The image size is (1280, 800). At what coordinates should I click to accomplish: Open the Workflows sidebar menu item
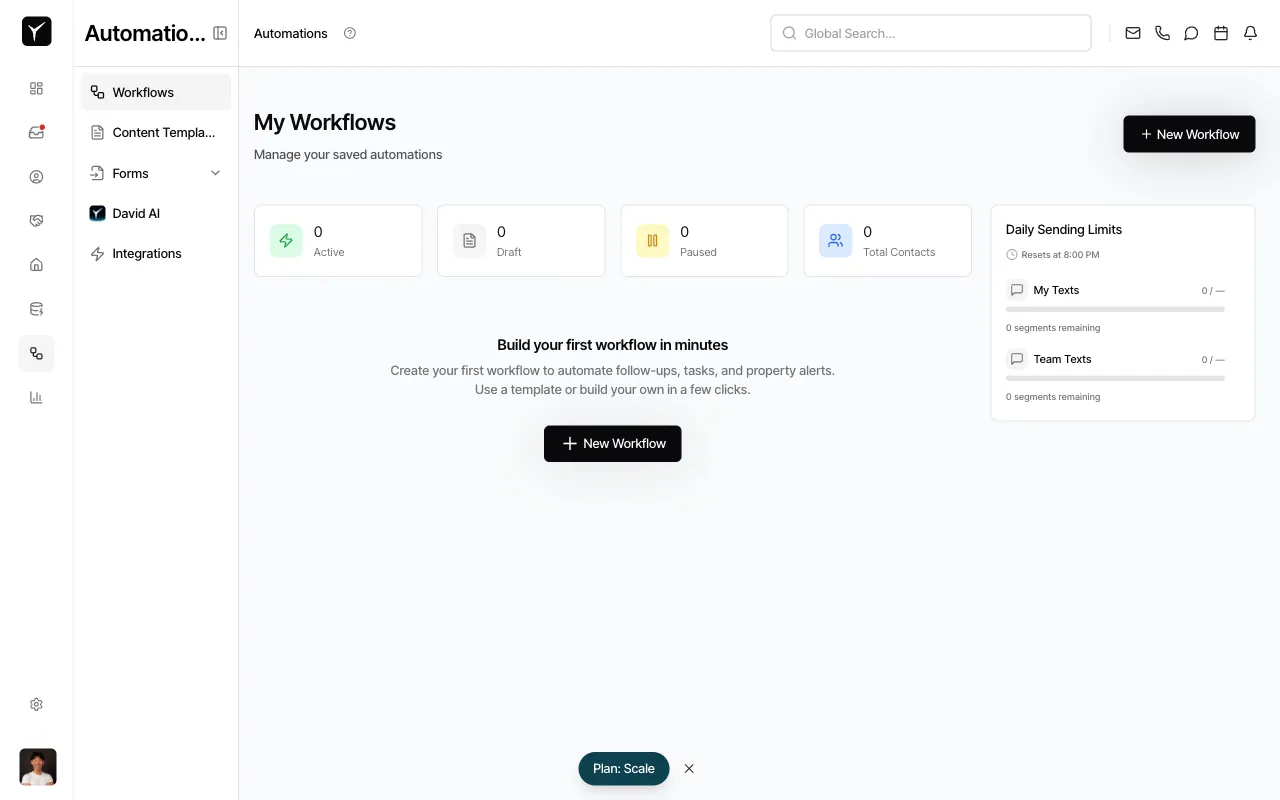coord(143,92)
